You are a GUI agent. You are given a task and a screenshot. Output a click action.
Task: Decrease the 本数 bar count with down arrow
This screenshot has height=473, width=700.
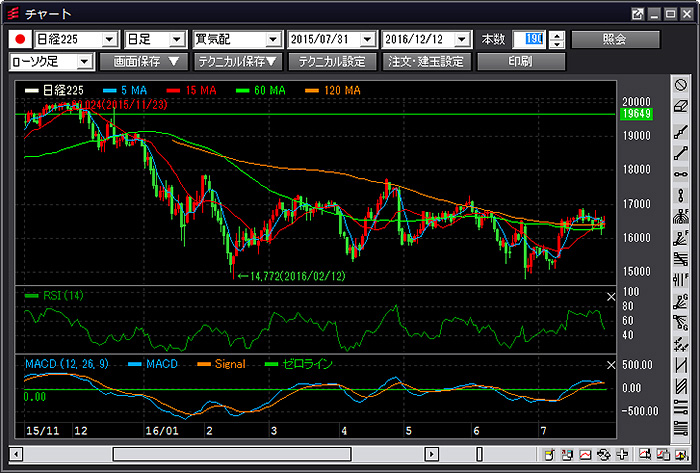click(x=557, y=44)
